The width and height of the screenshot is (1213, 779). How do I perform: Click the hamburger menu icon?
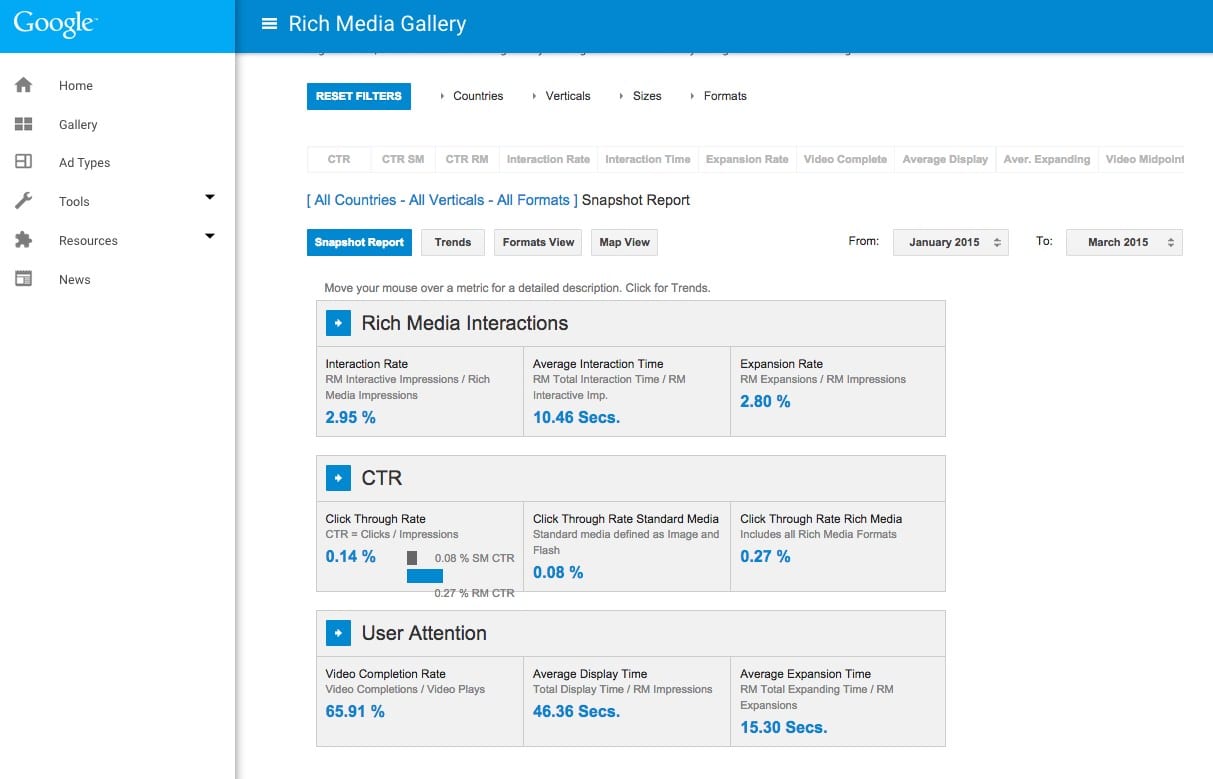point(269,24)
